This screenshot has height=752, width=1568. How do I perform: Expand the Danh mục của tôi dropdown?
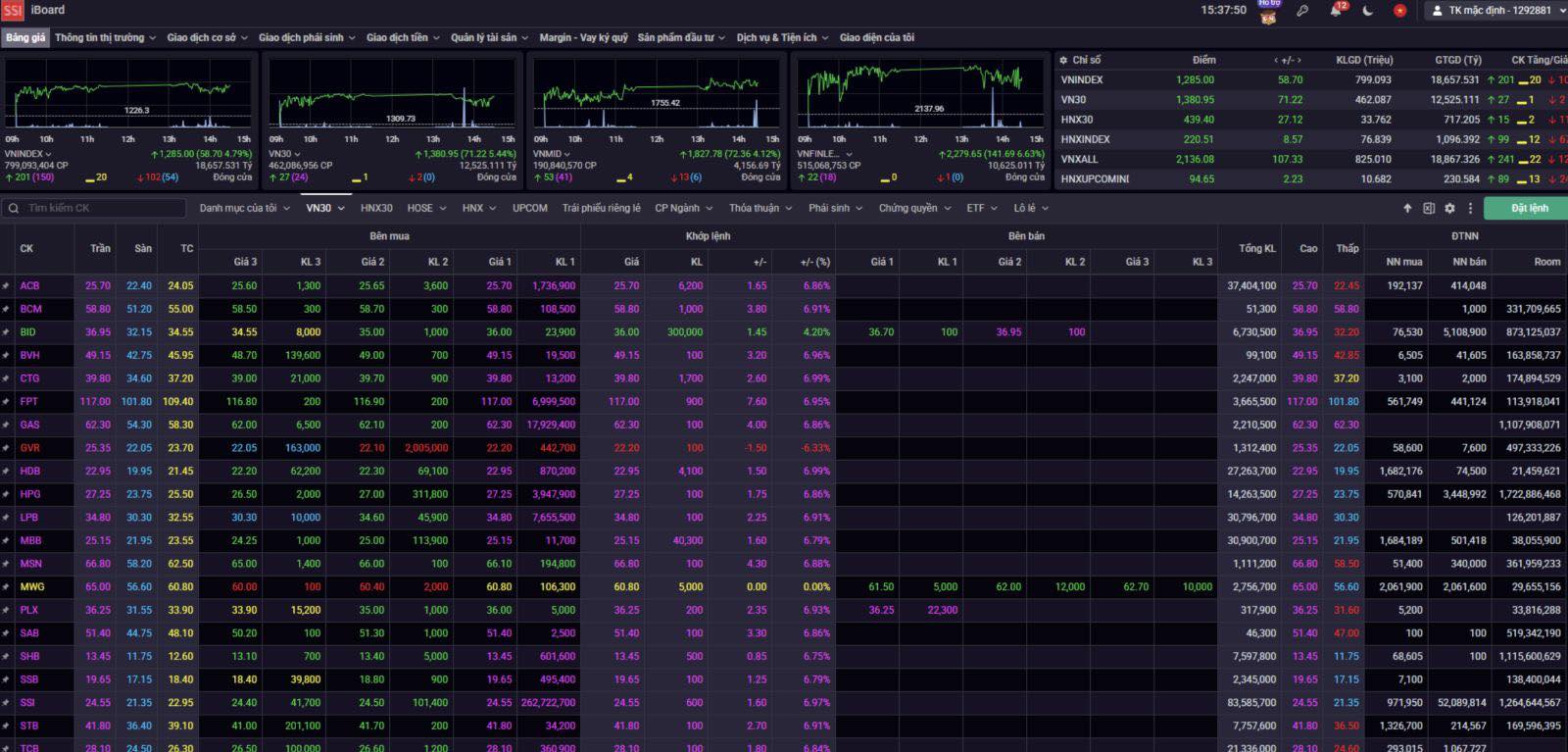click(x=244, y=208)
